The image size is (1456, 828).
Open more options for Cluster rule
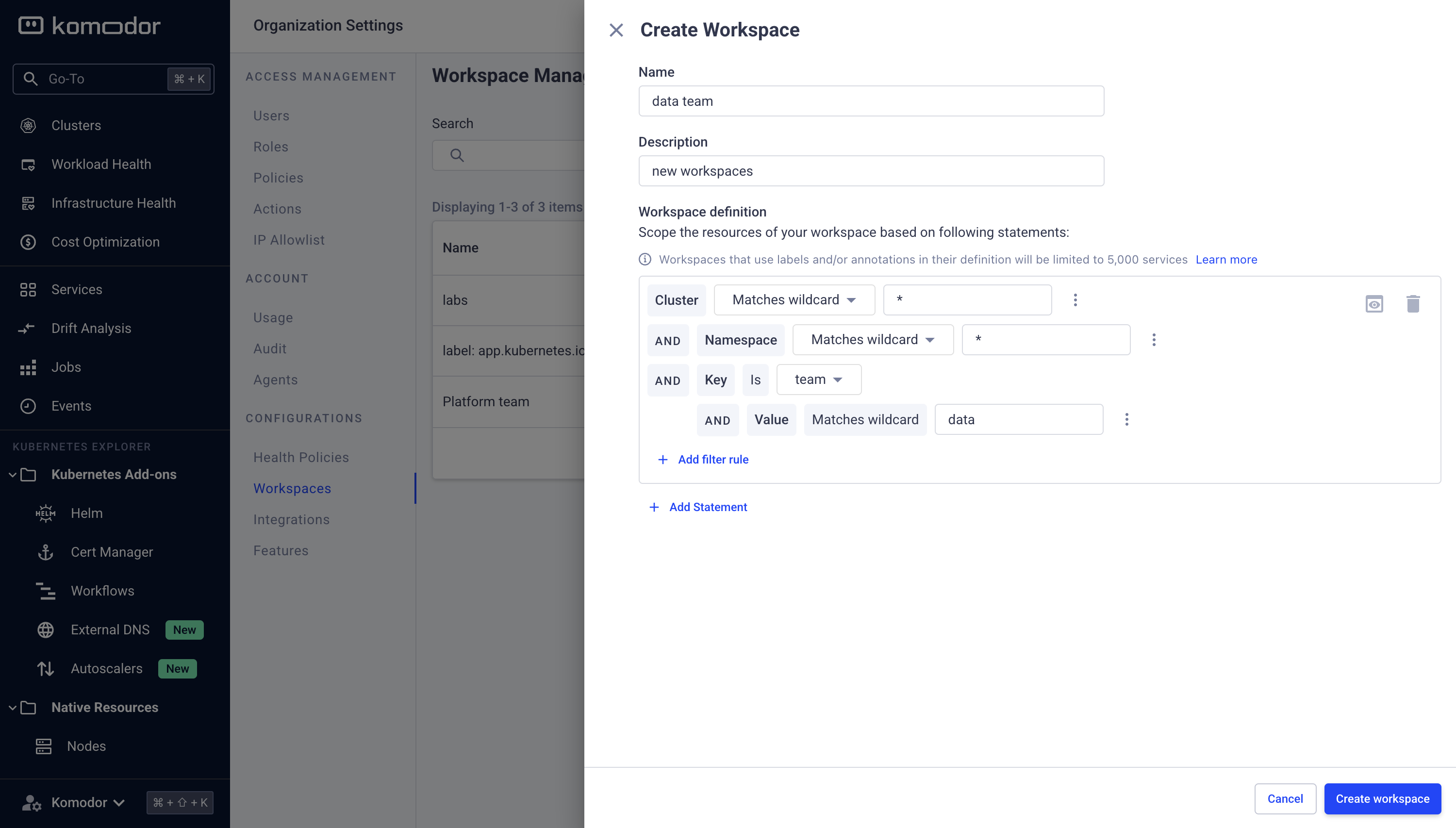coord(1075,299)
